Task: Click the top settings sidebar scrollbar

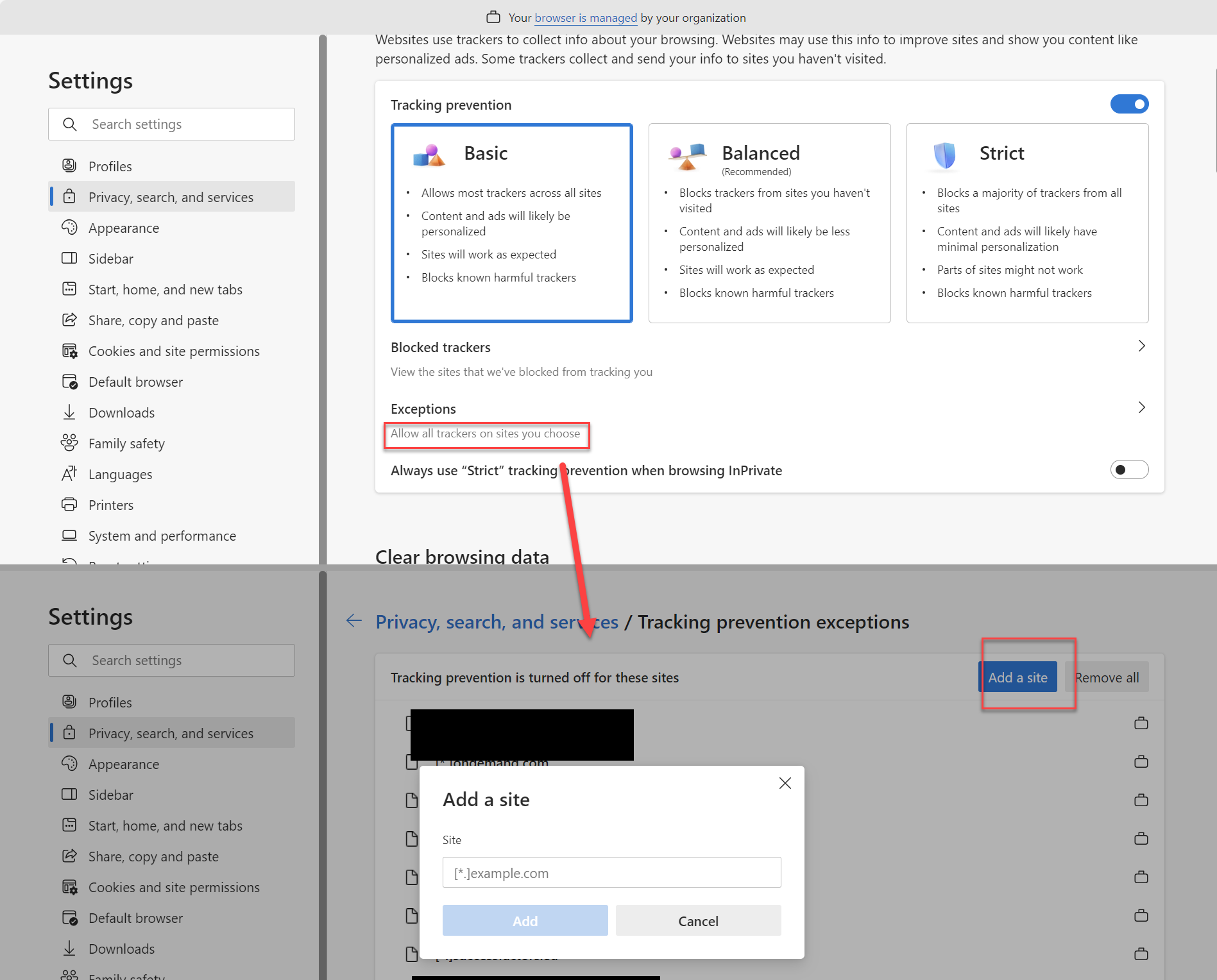Action: tap(323, 298)
